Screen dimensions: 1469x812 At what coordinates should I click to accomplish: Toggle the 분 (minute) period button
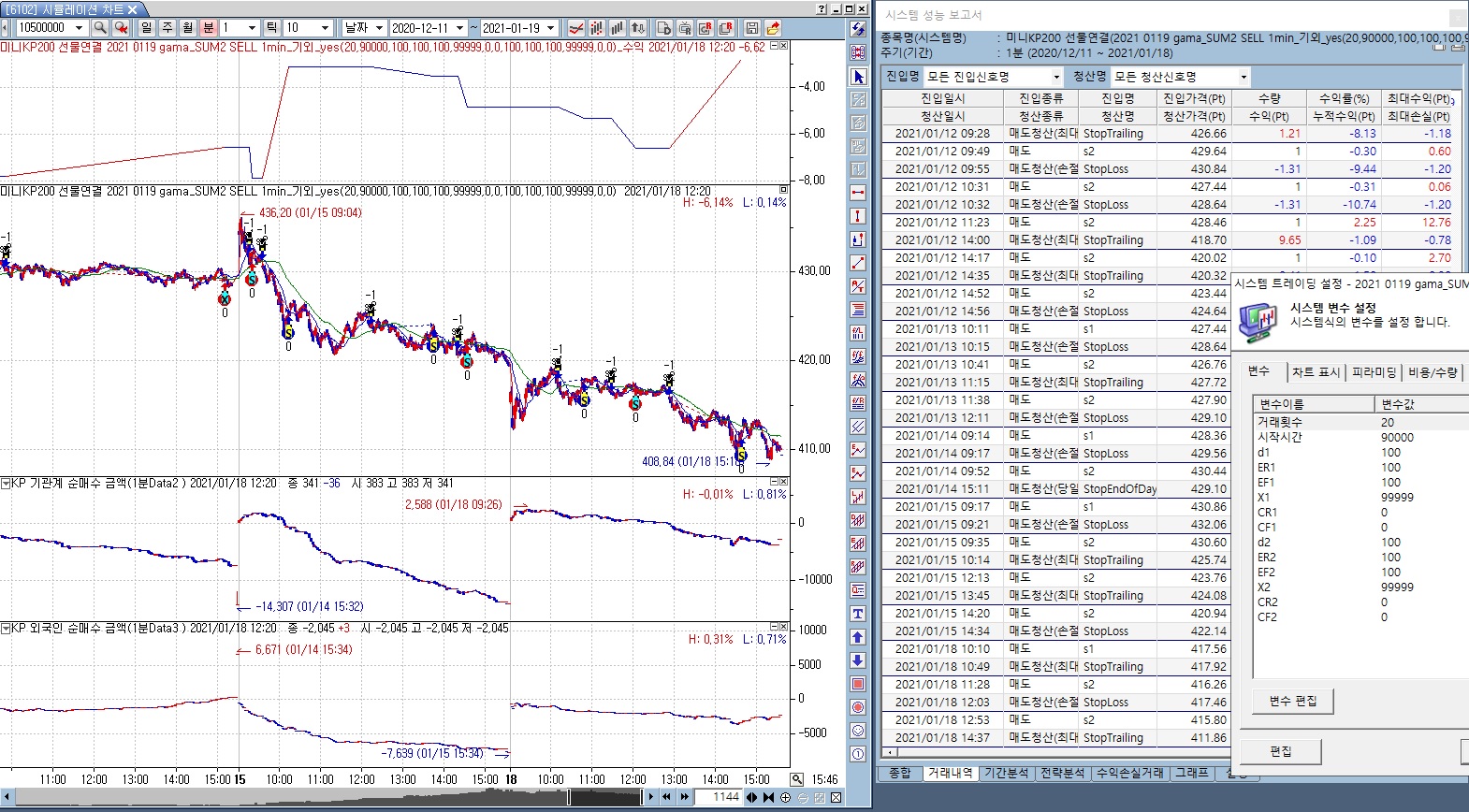click(208, 28)
